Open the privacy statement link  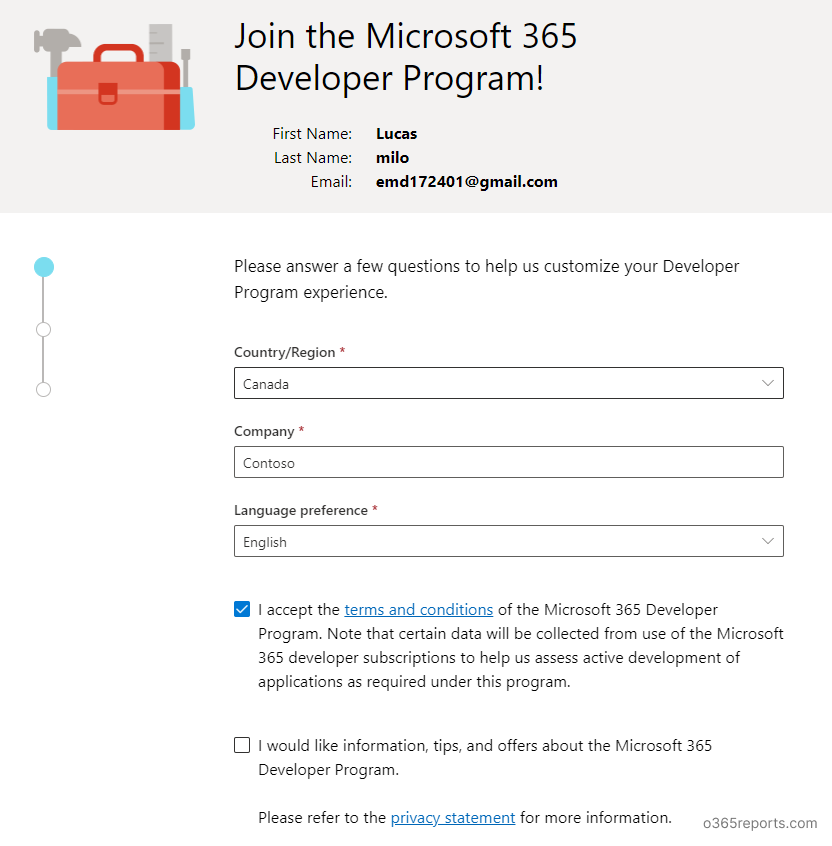click(453, 818)
